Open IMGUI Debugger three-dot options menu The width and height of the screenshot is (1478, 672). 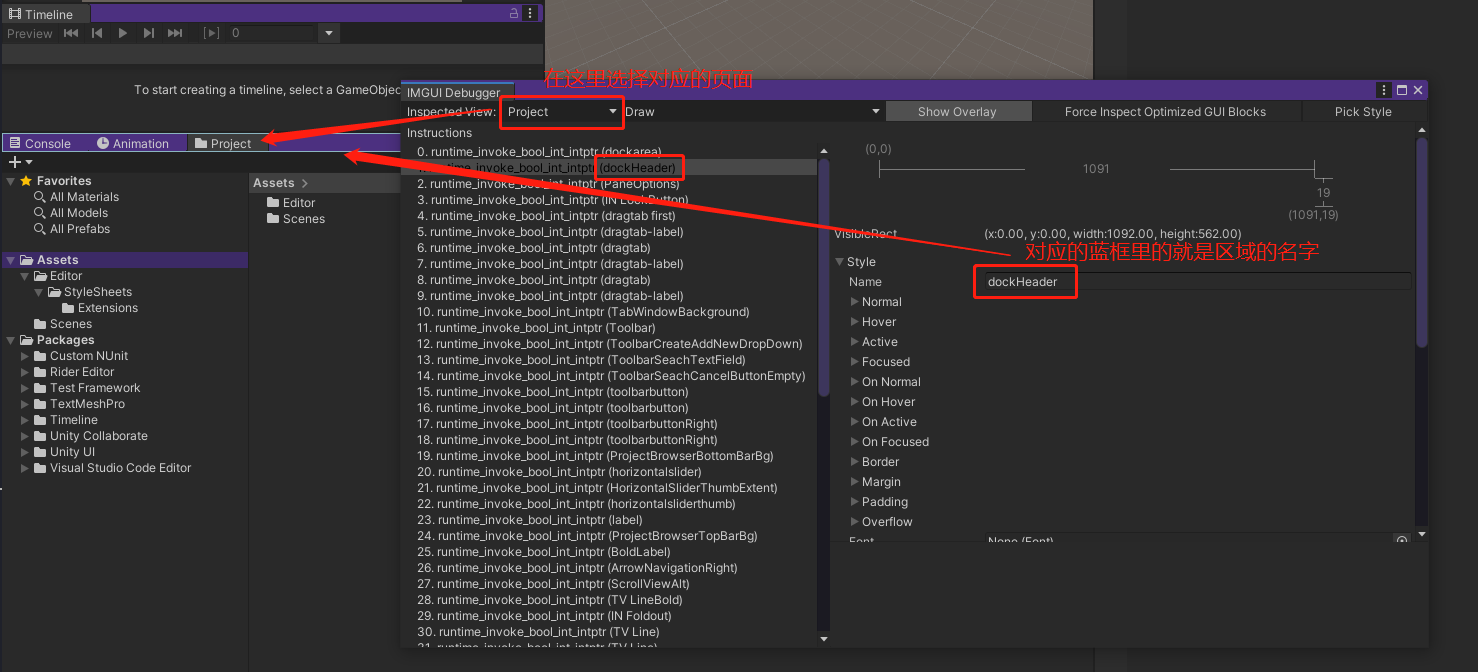(x=1383, y=90)
